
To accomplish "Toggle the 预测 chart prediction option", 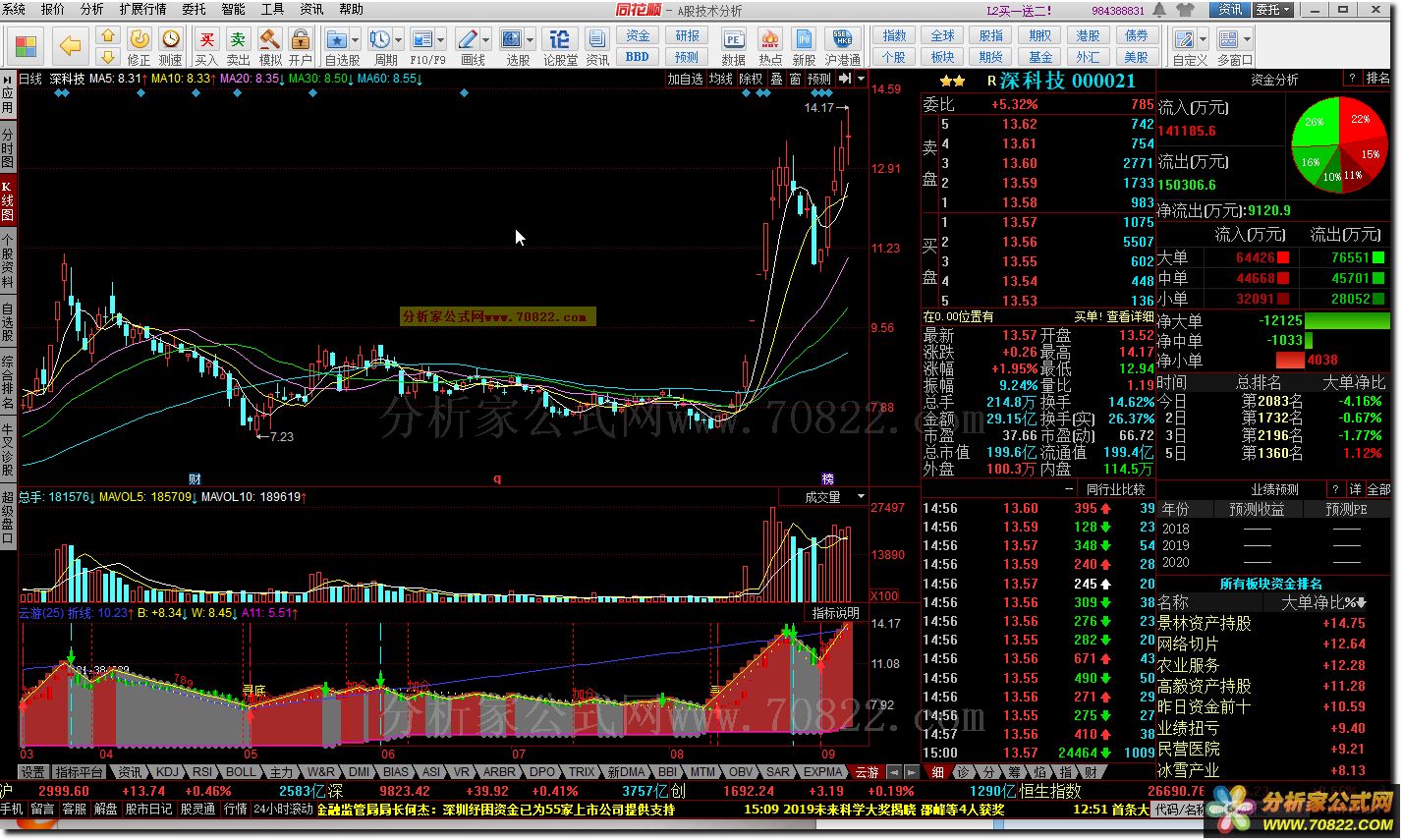I will click(819, 79).
